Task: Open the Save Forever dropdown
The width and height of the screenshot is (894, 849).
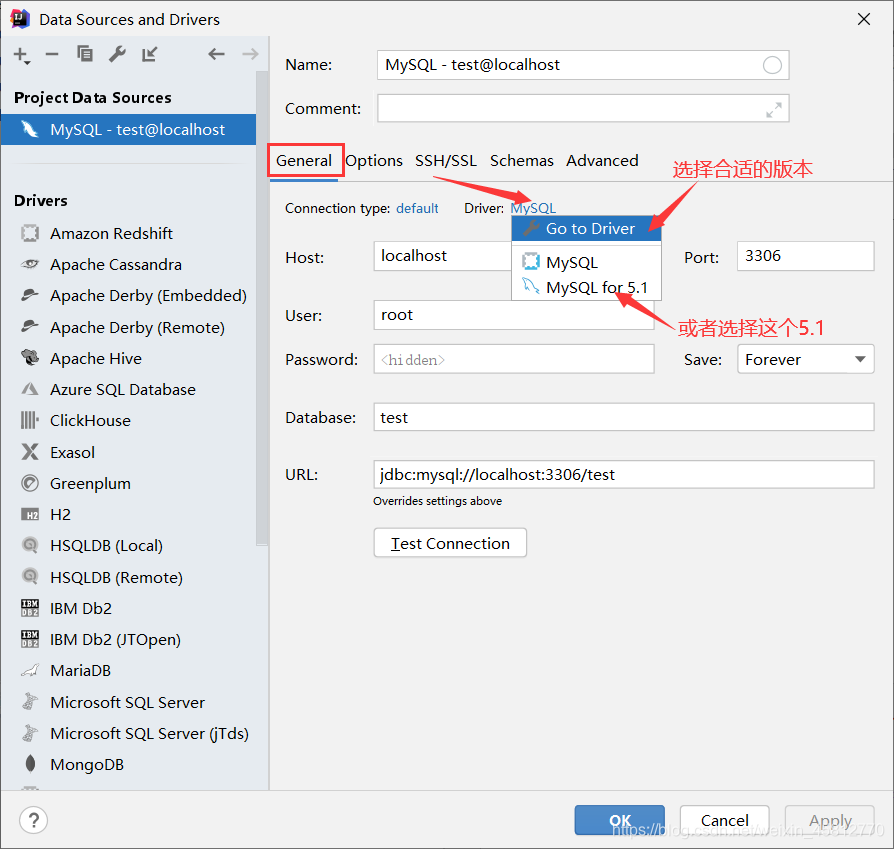Action: pos(805,359)
